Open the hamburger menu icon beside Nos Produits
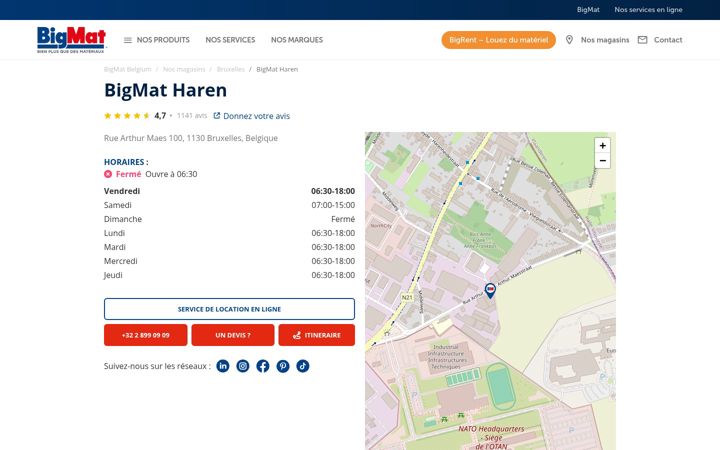The image size is (720, 450). (x=128, y=40)
